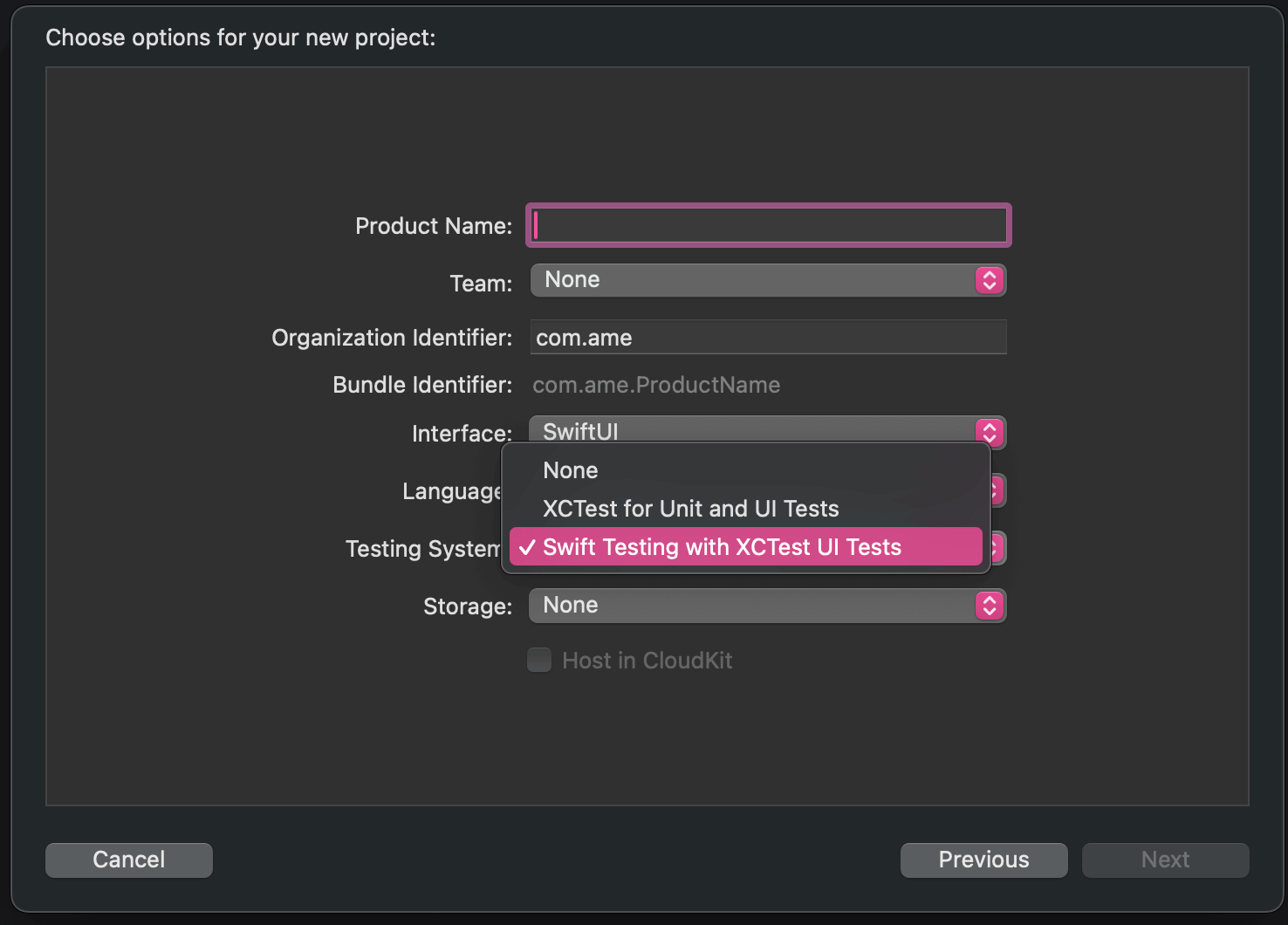The height and width of the screenshot is (925, 1288).
Task: Select XCTest for Unit and UI Tests
Action: [x=746, y=509]
